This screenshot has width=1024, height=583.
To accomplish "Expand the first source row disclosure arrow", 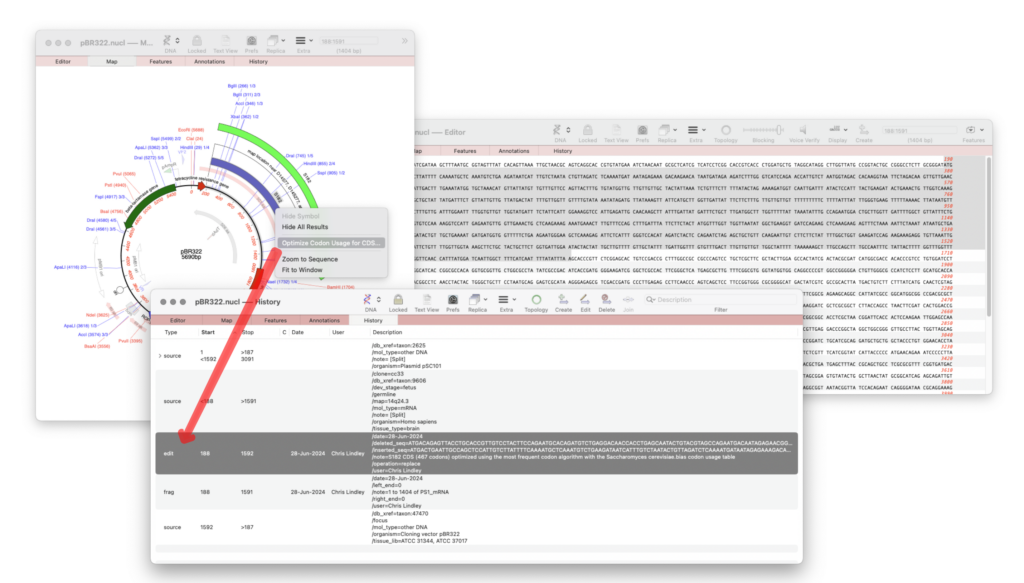I will pos(160,356).
